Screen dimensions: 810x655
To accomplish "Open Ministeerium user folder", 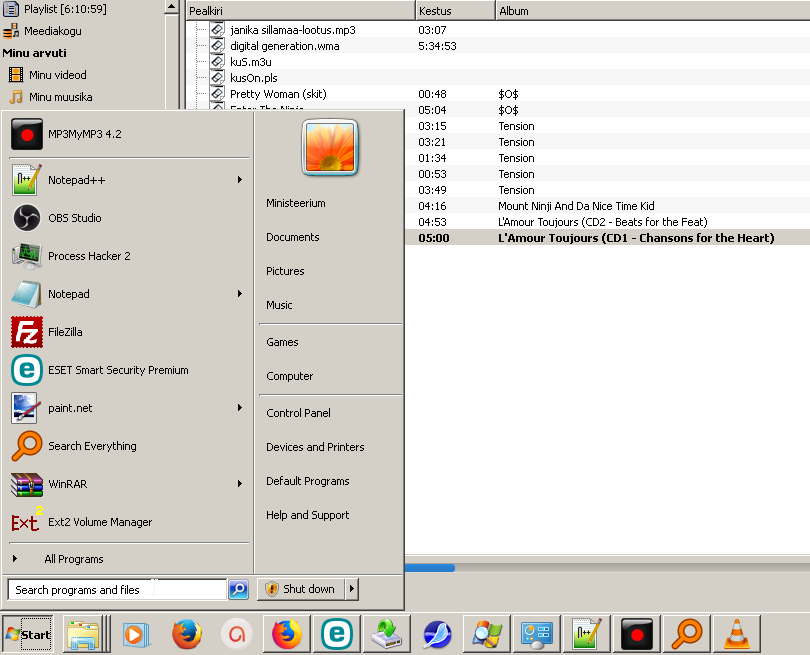I will (296, 203).
